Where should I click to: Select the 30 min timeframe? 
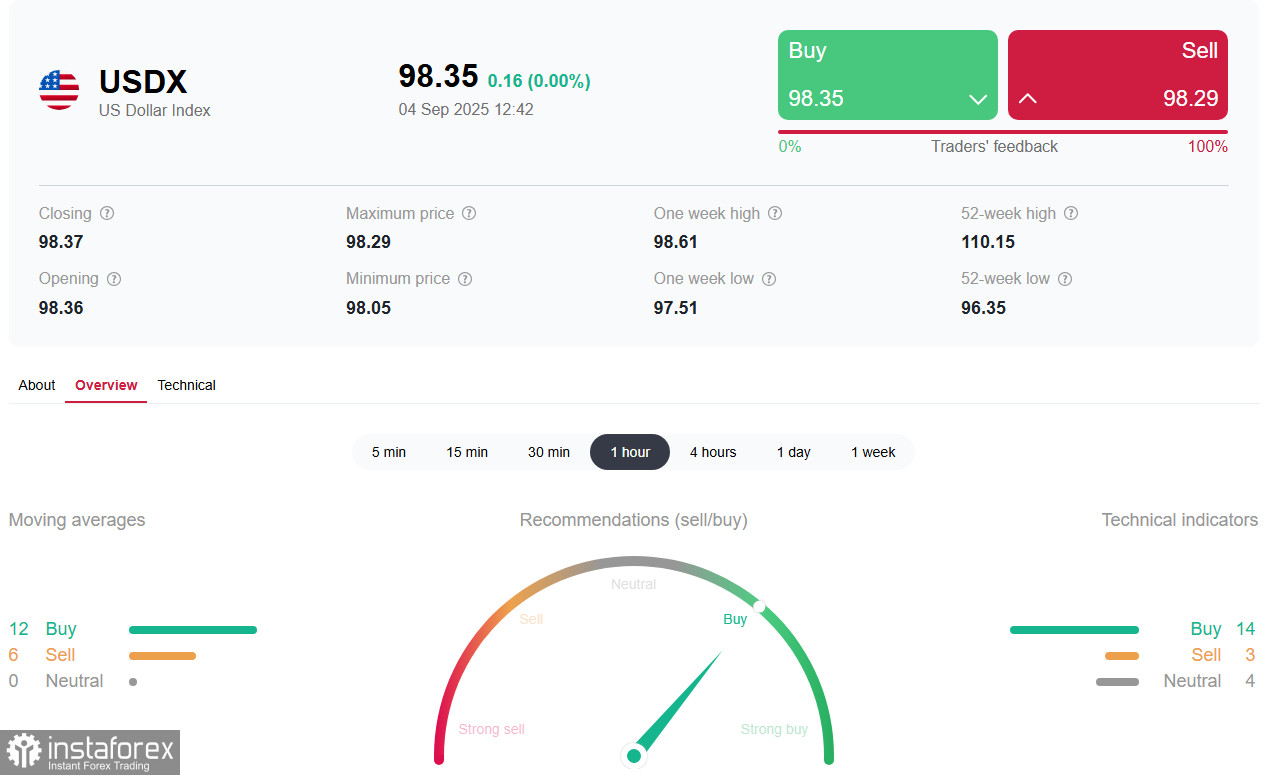click(549, 452)
